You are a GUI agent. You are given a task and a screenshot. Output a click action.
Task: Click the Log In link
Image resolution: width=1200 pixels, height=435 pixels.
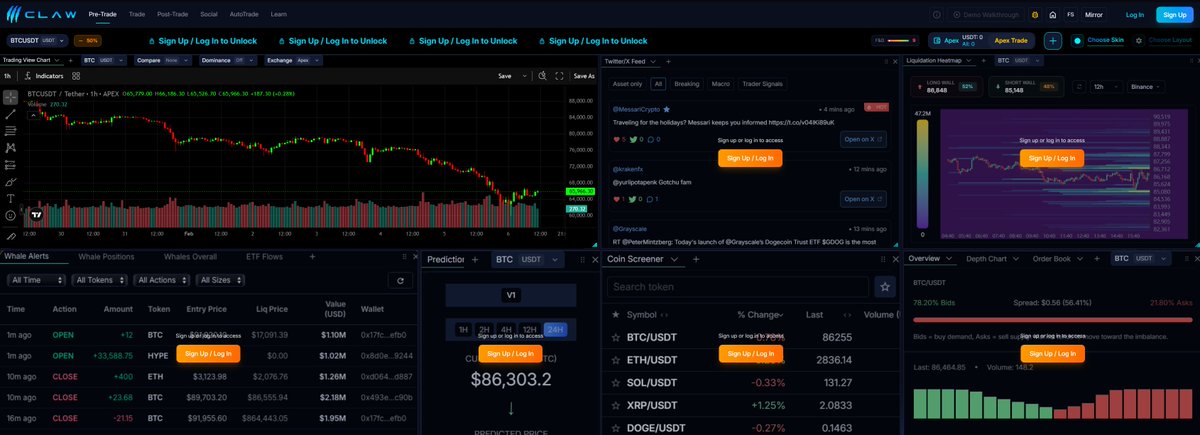coord(1134,15)
